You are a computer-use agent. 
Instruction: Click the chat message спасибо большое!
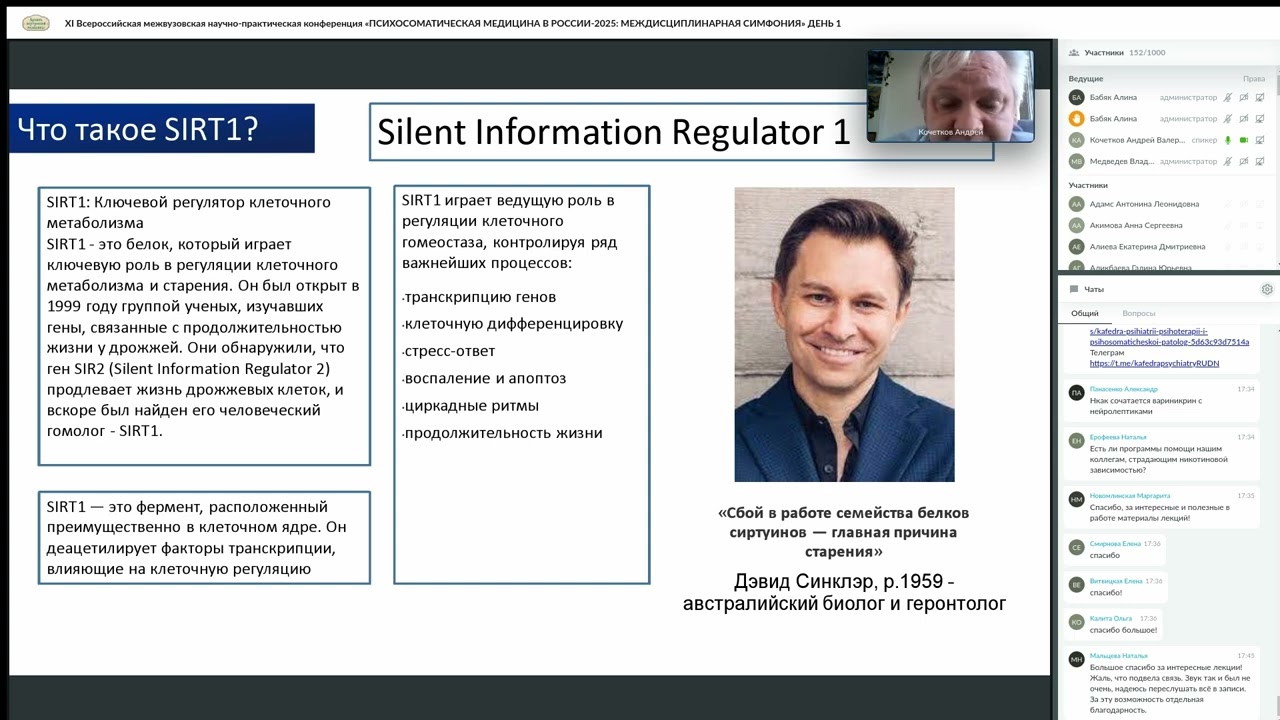pos(1123,630)
